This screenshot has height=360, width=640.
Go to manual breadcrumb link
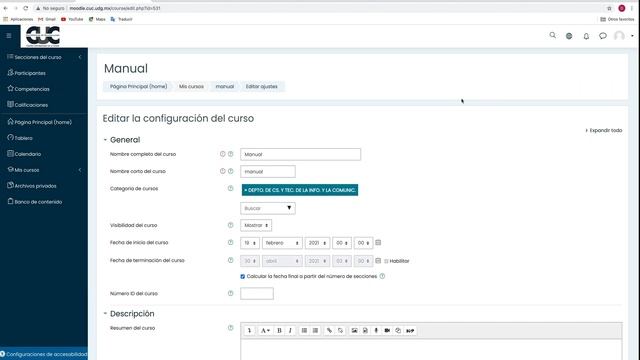(x=224, y=87)
